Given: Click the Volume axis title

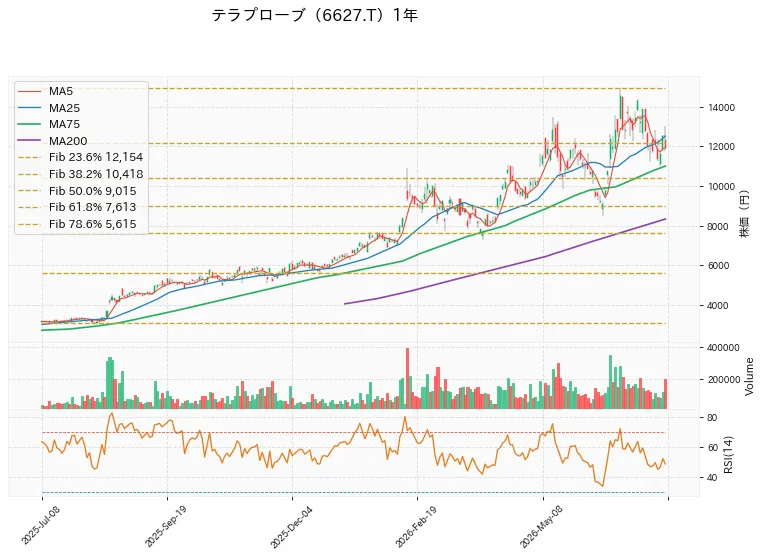Looking at the screenshot, I should tap(749, 377).
